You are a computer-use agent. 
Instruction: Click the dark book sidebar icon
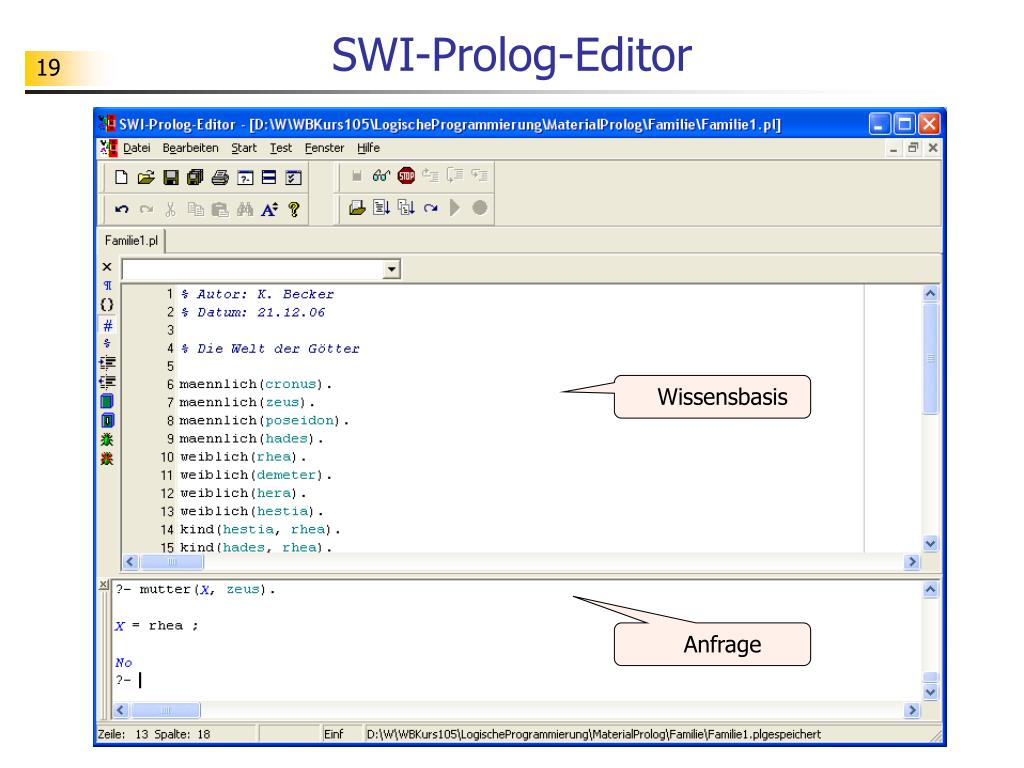[x=107, y=420]
